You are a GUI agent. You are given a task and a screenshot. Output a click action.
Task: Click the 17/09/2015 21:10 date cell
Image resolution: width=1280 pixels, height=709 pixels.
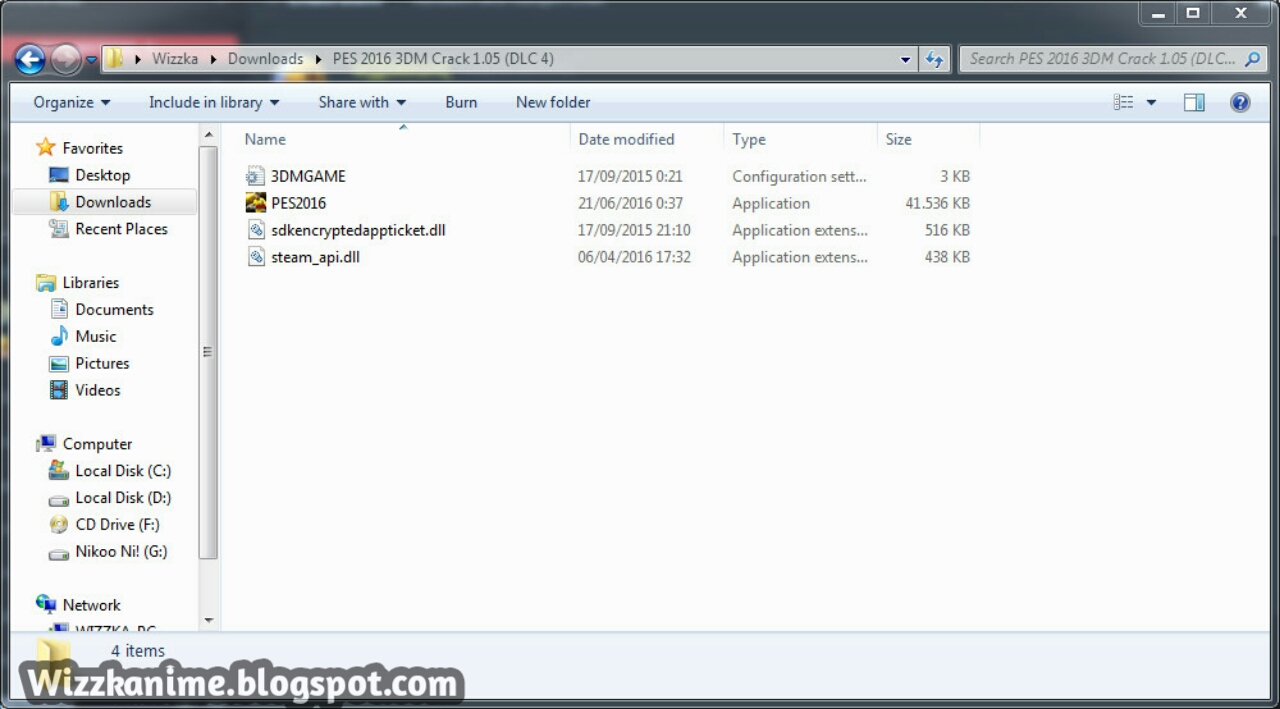(x=634, y=230)
